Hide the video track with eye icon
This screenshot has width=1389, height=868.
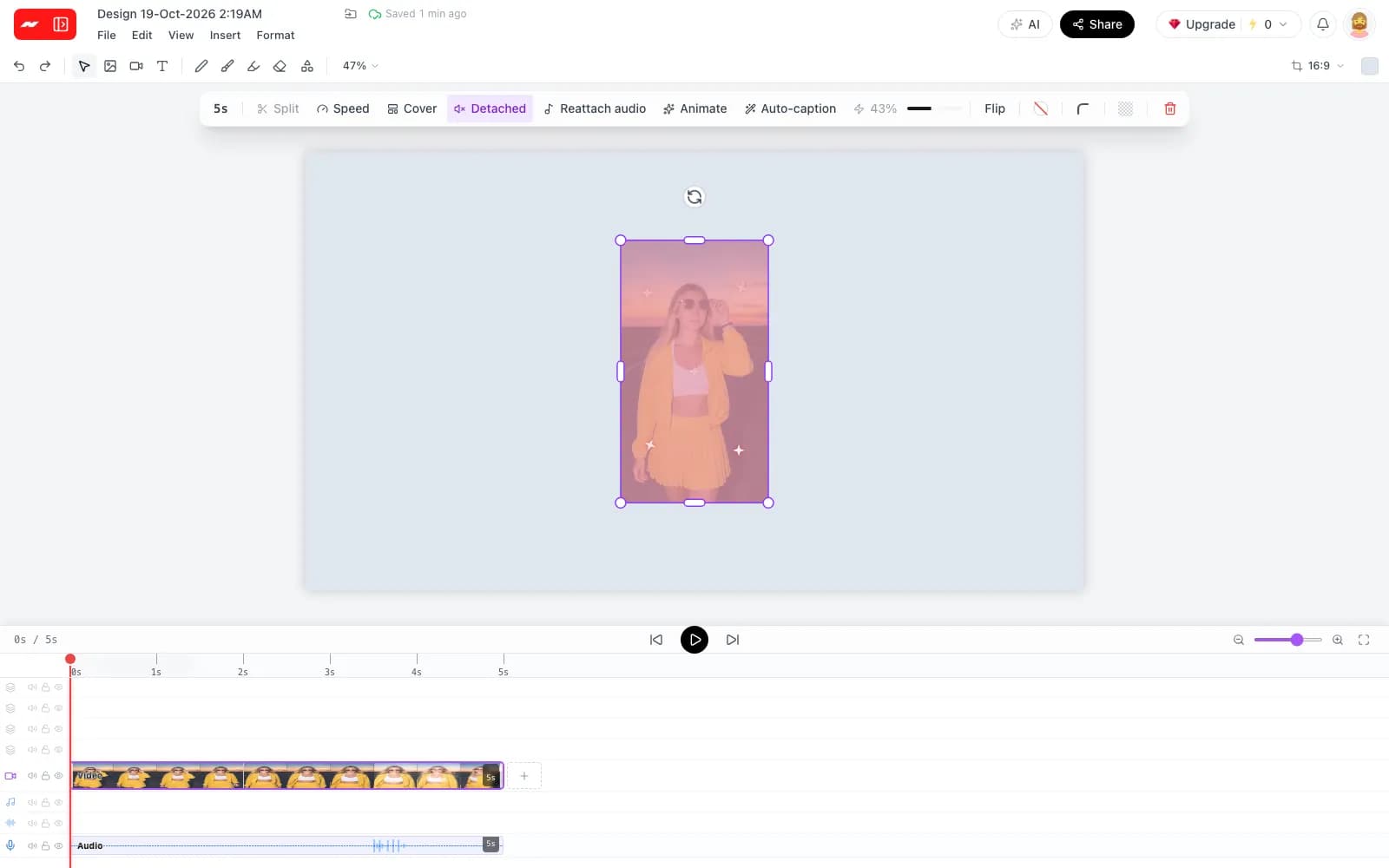[59, 776]
